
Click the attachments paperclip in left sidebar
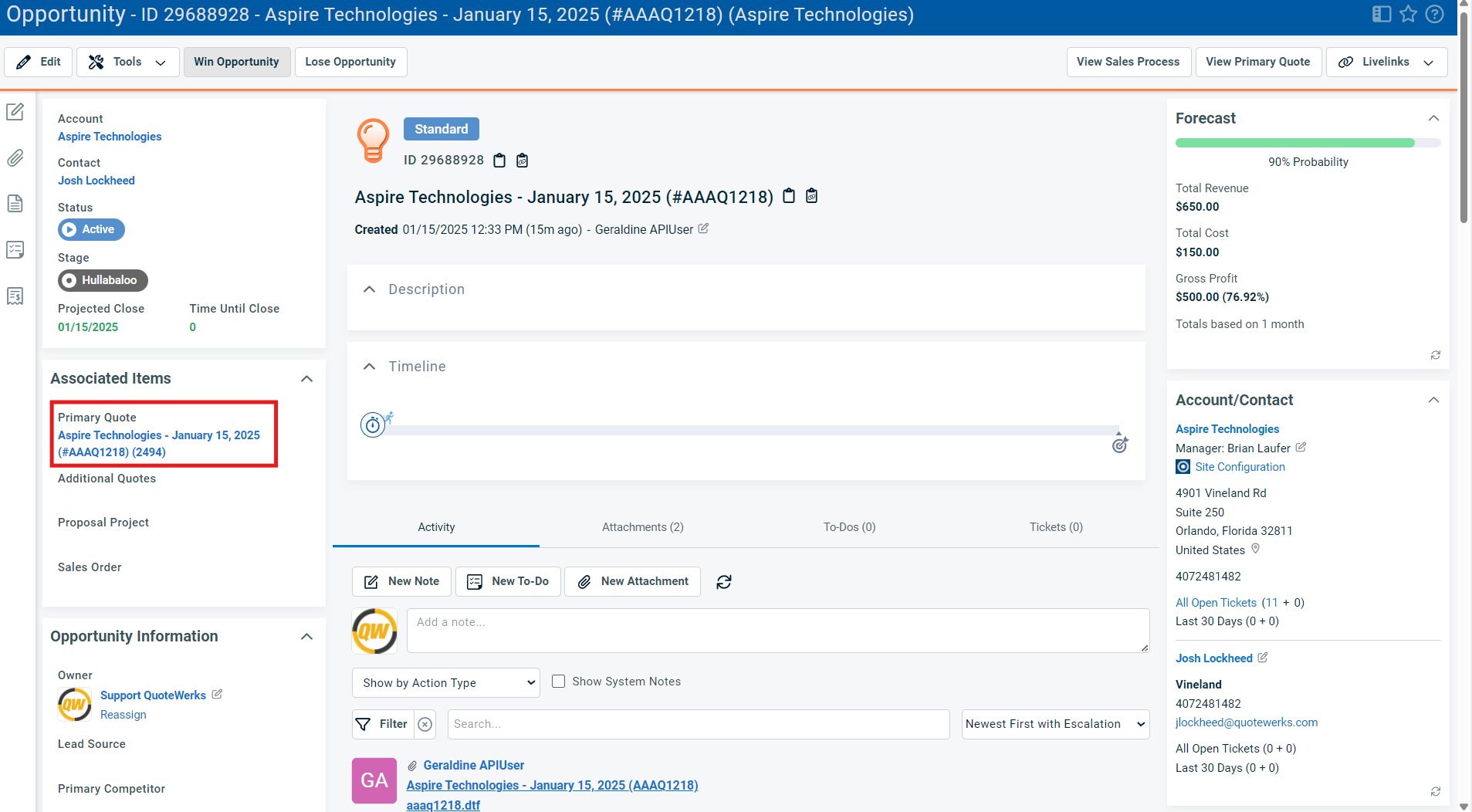(15, 158)
